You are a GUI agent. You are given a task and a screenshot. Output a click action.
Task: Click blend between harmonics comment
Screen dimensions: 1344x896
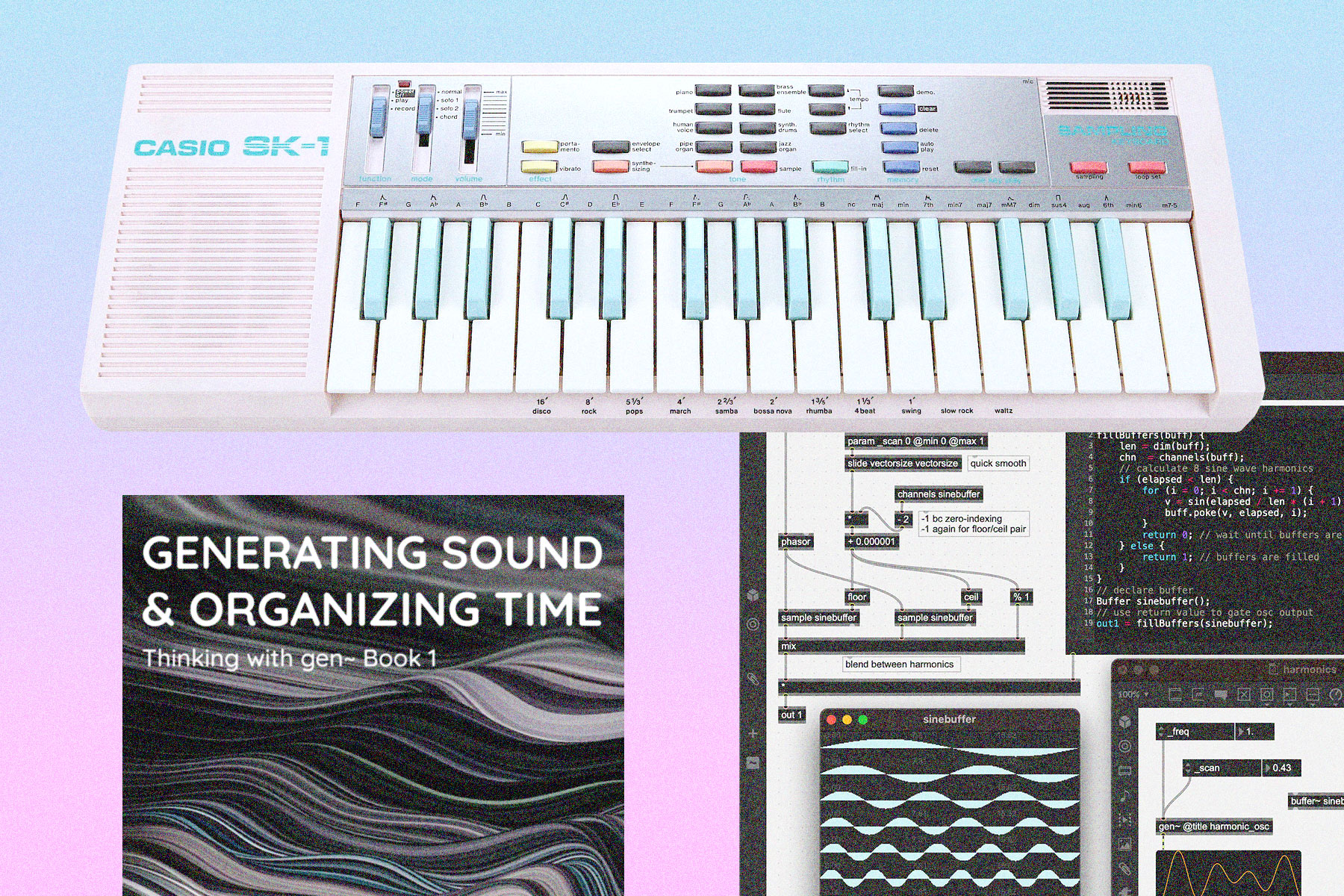coord(900,665)
